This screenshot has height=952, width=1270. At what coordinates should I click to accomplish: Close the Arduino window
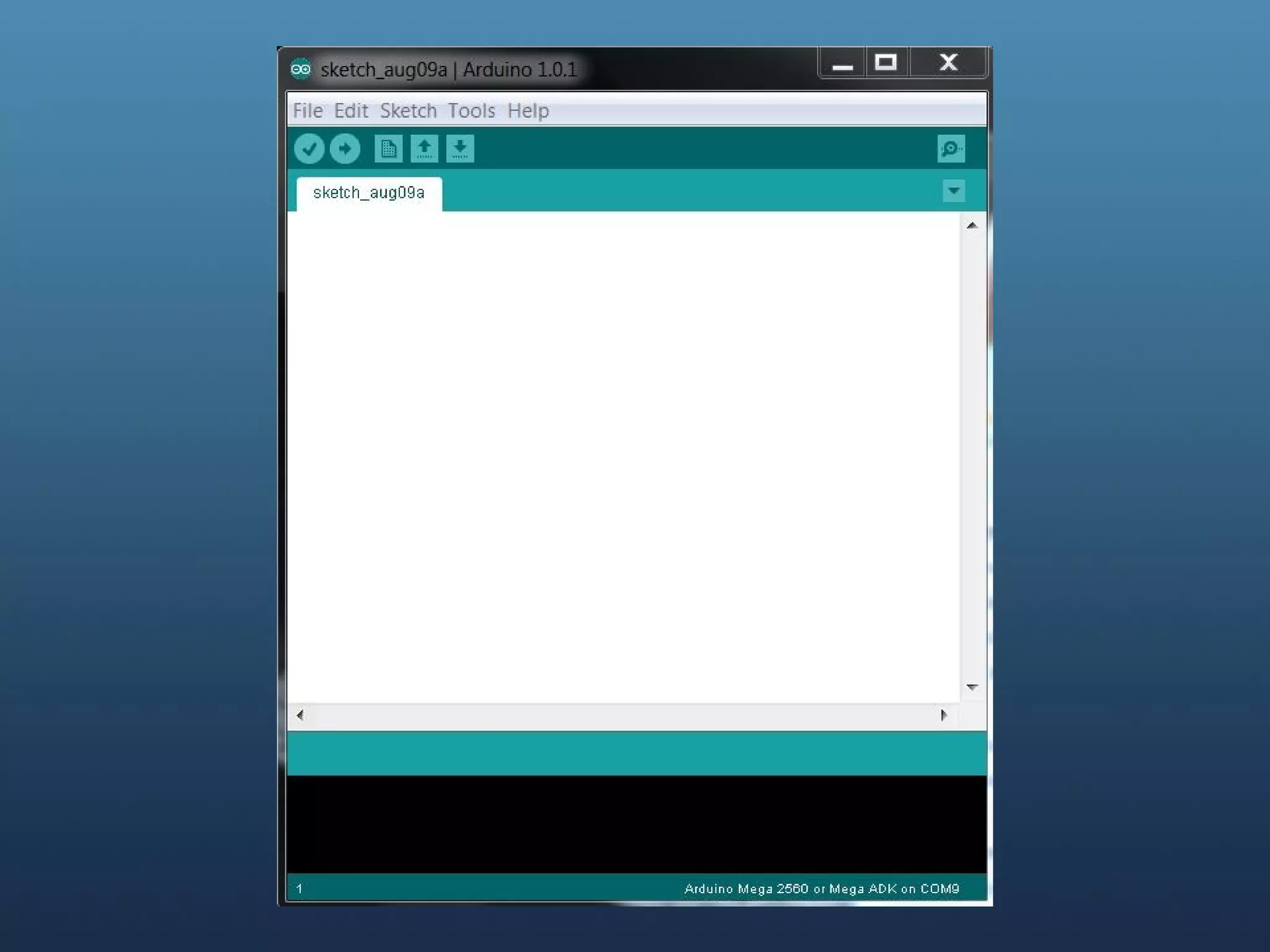pos(948,63)
